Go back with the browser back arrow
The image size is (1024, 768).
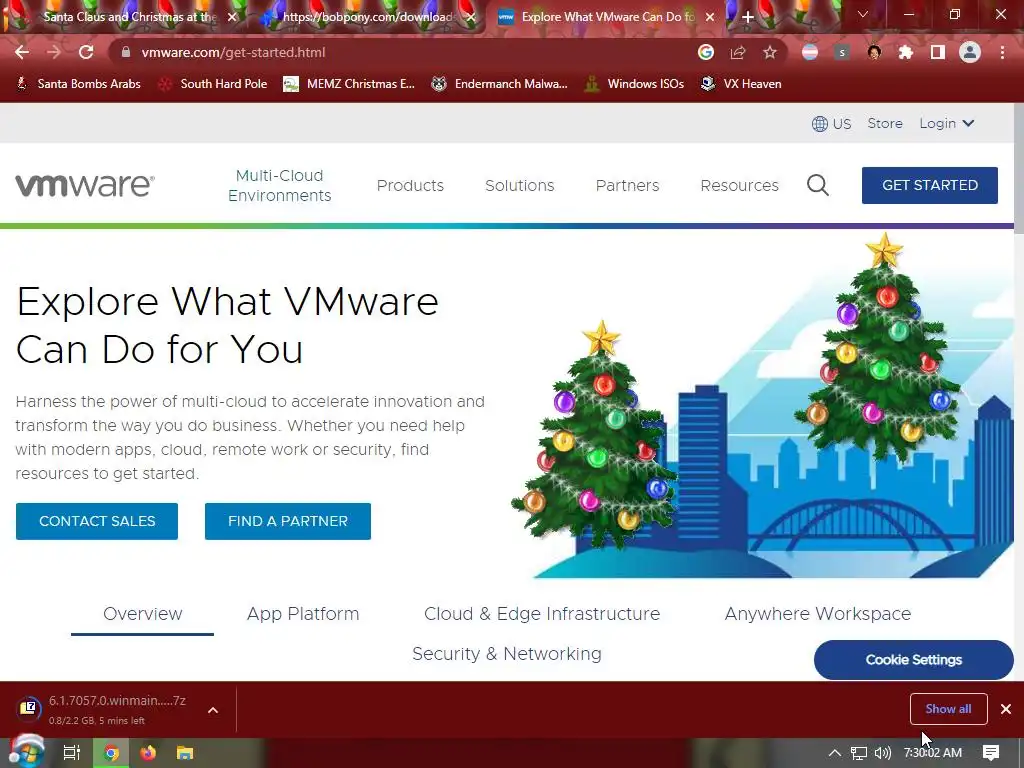(22, 52)
